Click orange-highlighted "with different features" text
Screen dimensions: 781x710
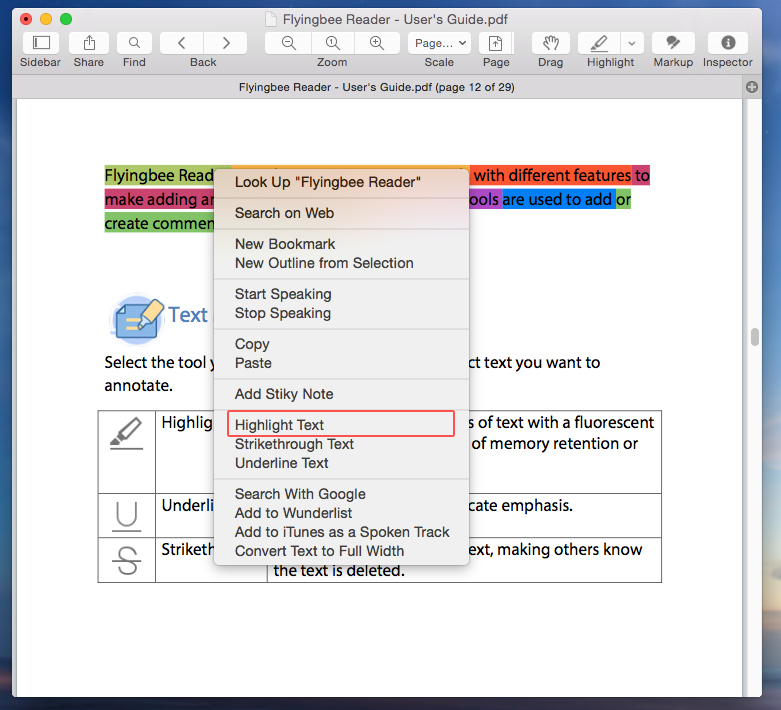coord(551,175)
